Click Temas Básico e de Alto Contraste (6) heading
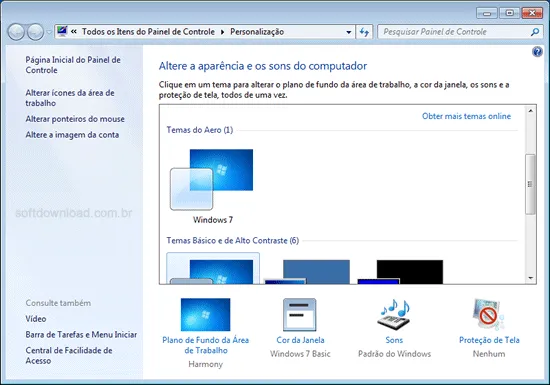The image size is (550, 385). [x=233, y=241]
